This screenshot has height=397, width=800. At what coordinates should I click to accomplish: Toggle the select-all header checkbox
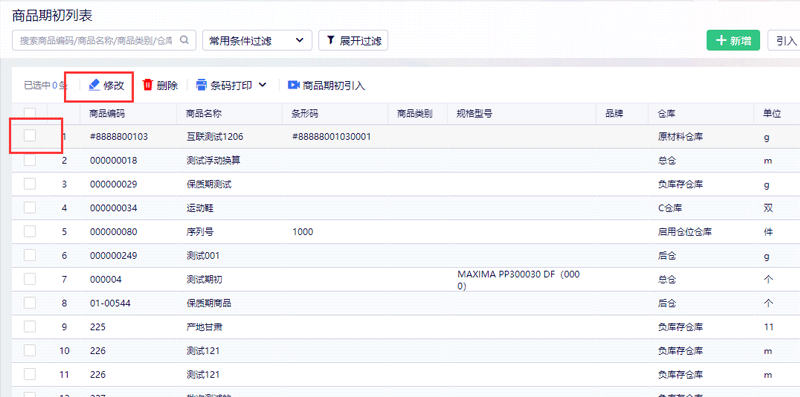pyautogui.click(x=30, y=113)
